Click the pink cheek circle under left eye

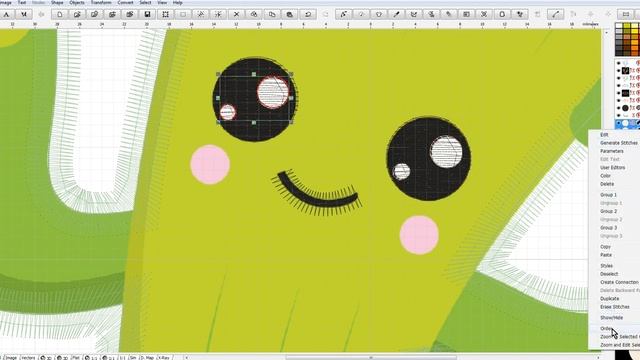pyautogui.click(x=210, y=164)
